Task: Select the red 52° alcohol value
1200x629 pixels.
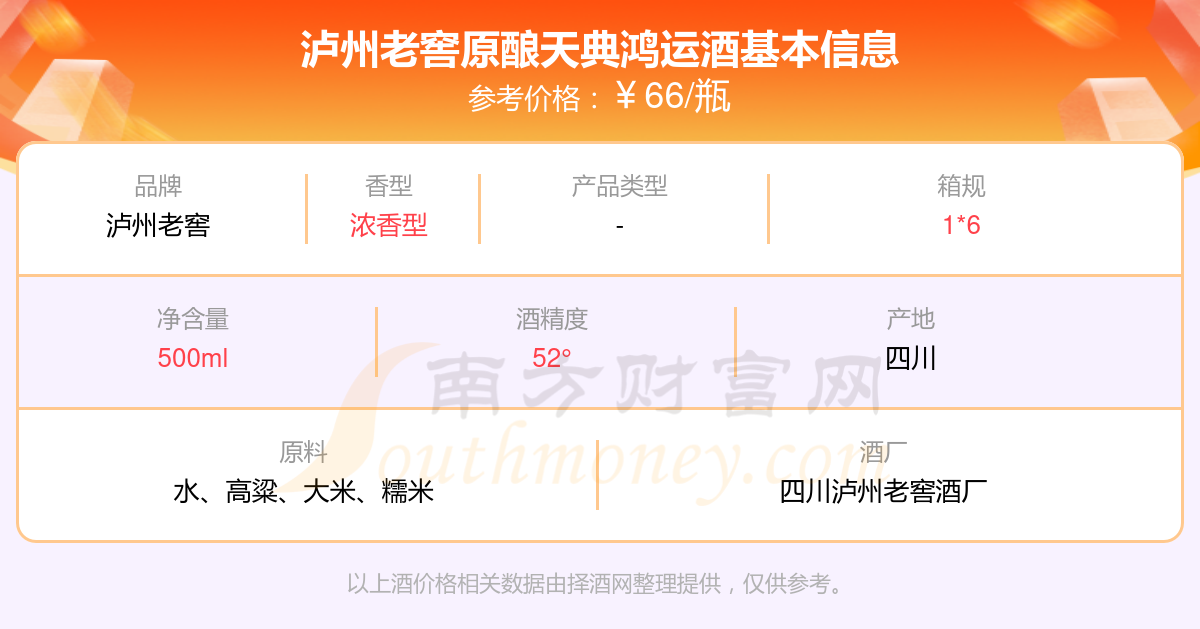Action: click(x=552, y=358)
